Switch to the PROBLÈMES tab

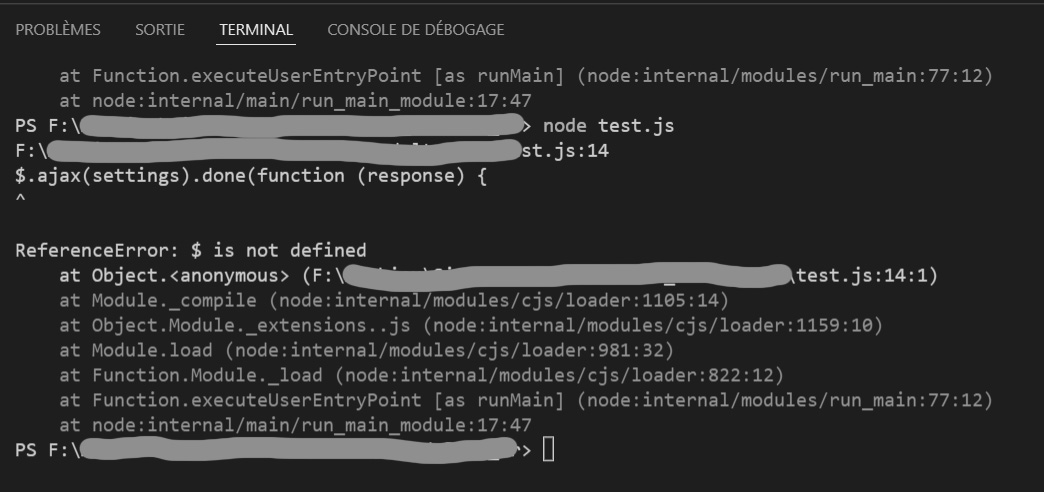point(58,30)
